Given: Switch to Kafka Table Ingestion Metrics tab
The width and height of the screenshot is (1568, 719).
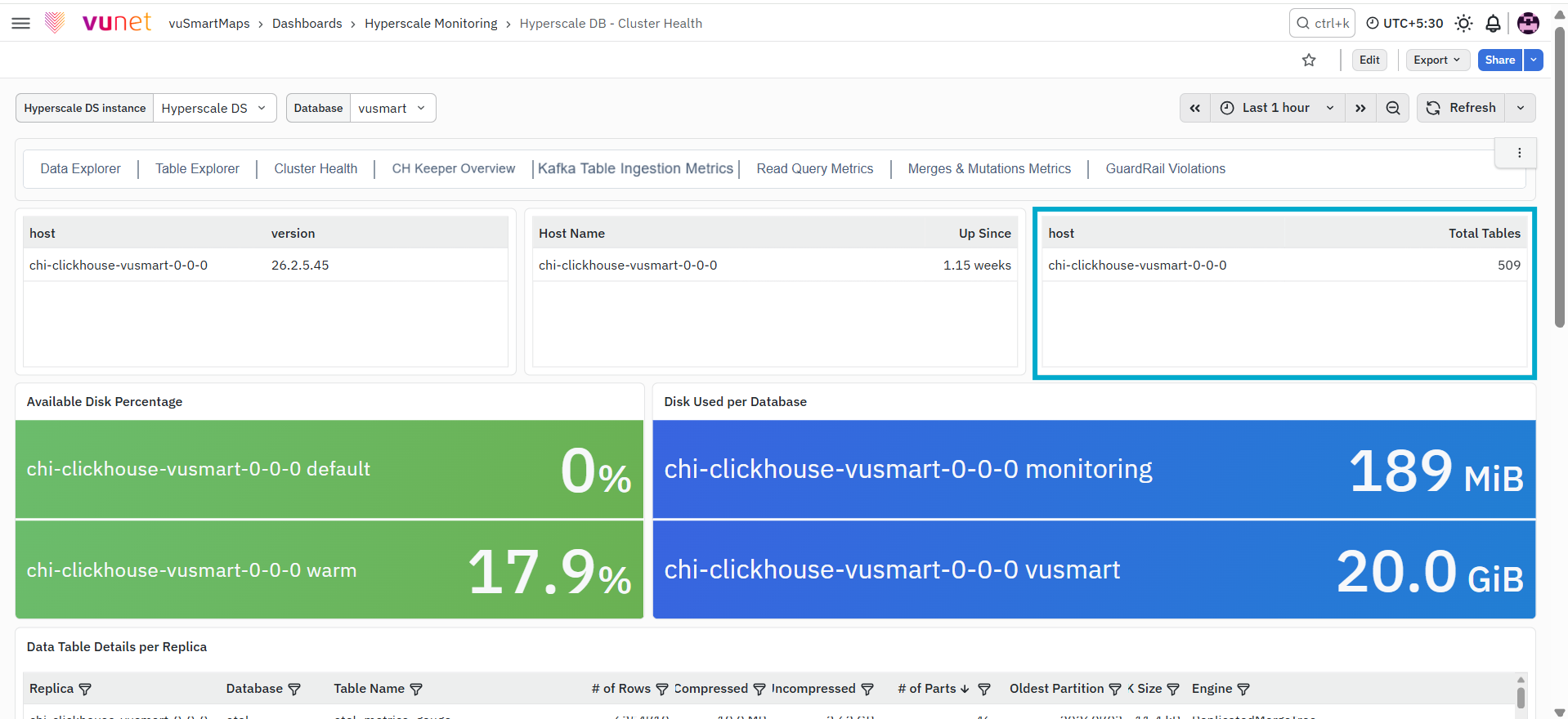Looking at the screenshot, I should point(635,168).
